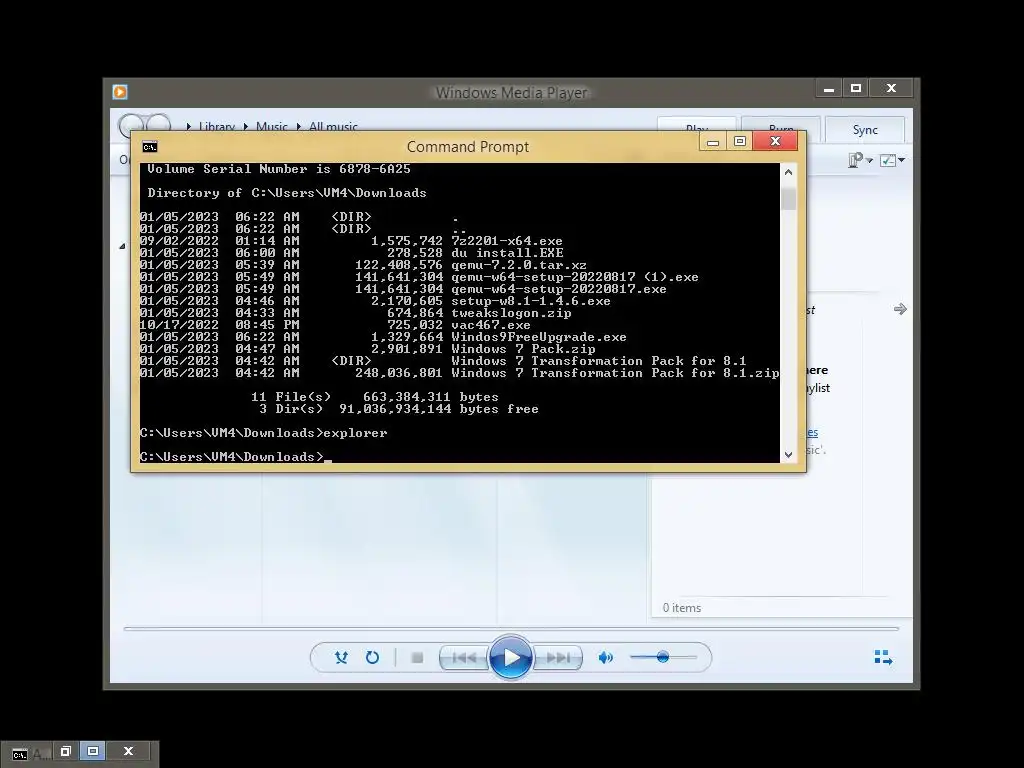The image size is (1024, 768).
Task: Click the Music breadcrumb in Media Player
Action: [272, 126]
